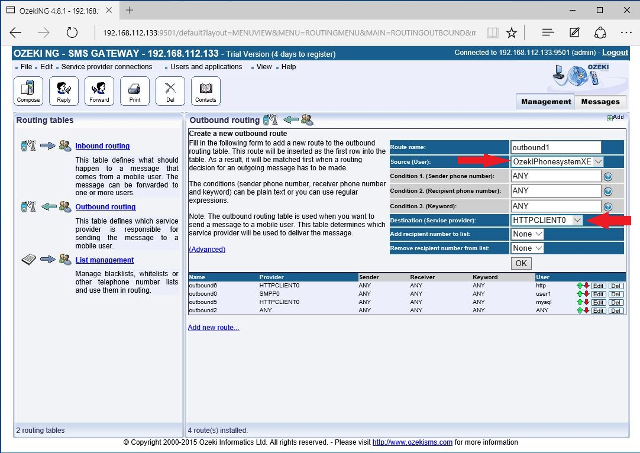Refresh the browser page

point(72,33)
